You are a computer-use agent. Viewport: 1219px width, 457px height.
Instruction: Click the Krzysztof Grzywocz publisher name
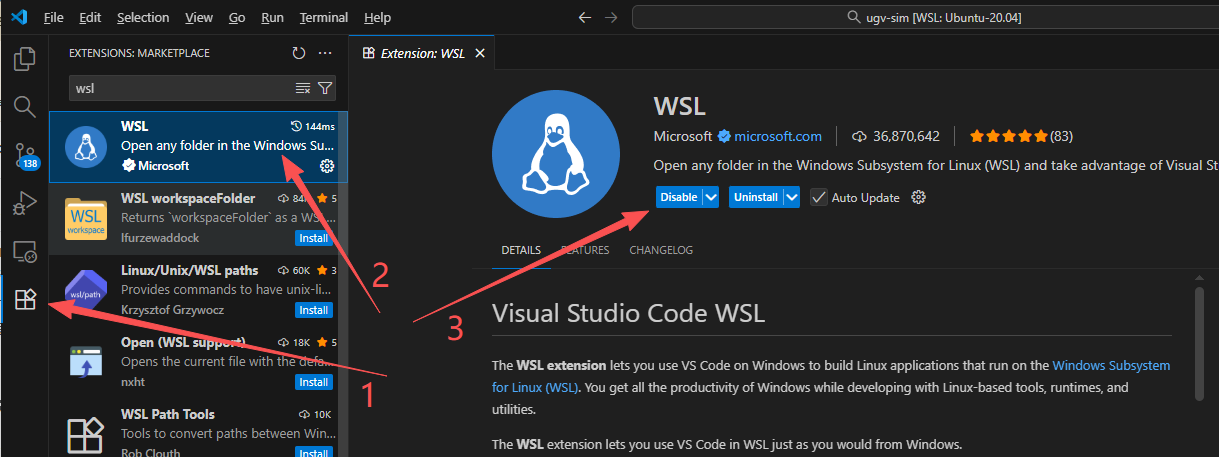coord(174,310)
